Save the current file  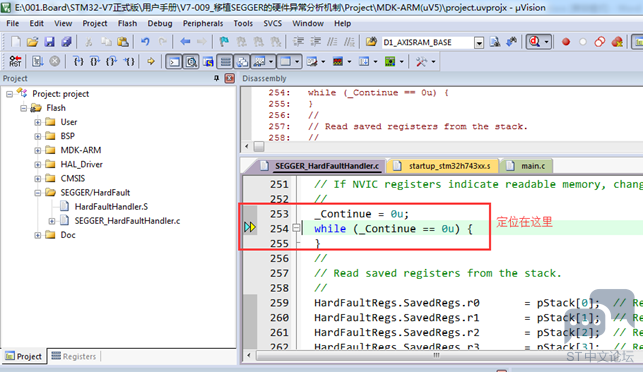point(50,42)
